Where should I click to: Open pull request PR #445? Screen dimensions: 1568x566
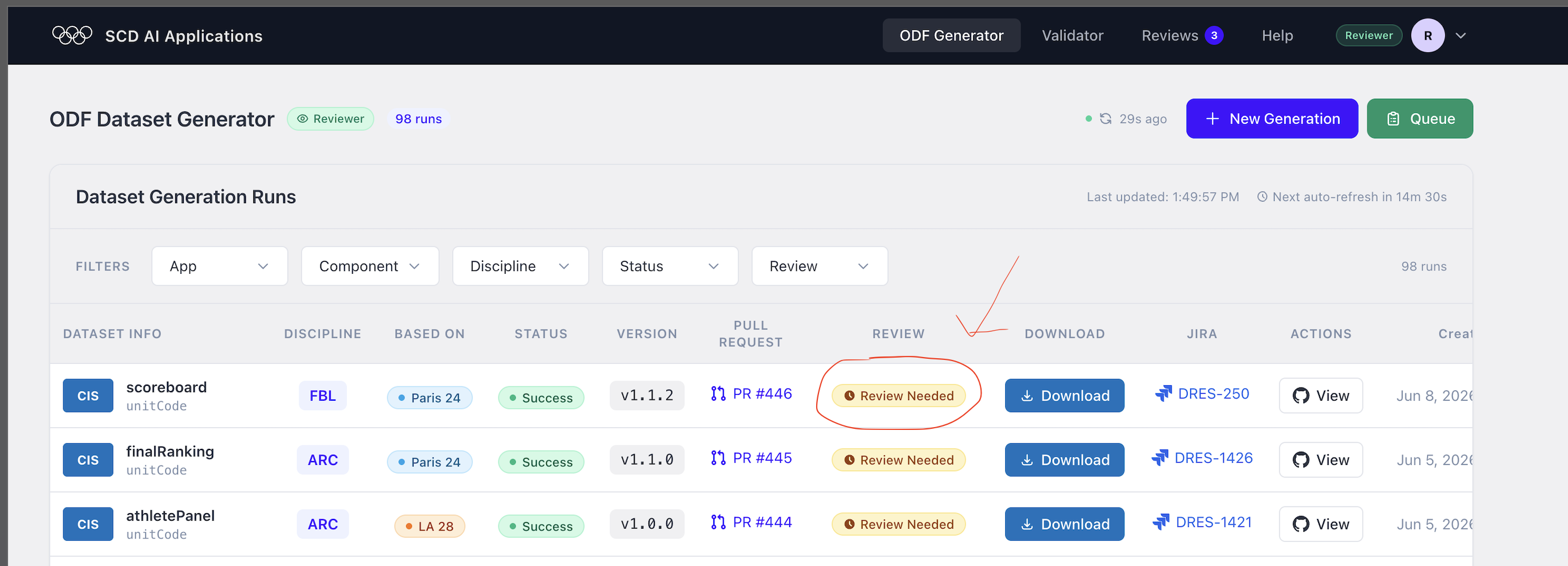pos(751,458)
